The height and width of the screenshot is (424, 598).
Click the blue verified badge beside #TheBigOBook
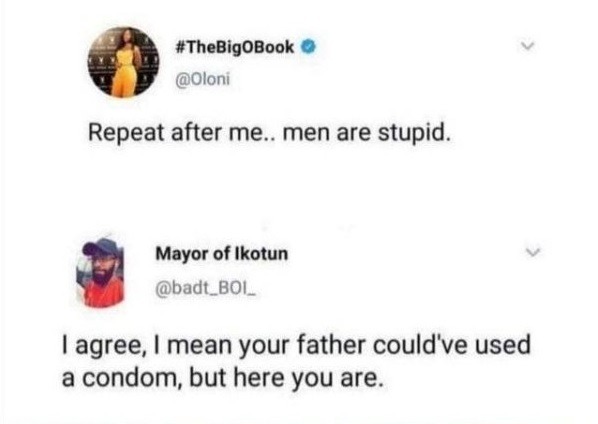pyautogui.click(x=309, y=47)
